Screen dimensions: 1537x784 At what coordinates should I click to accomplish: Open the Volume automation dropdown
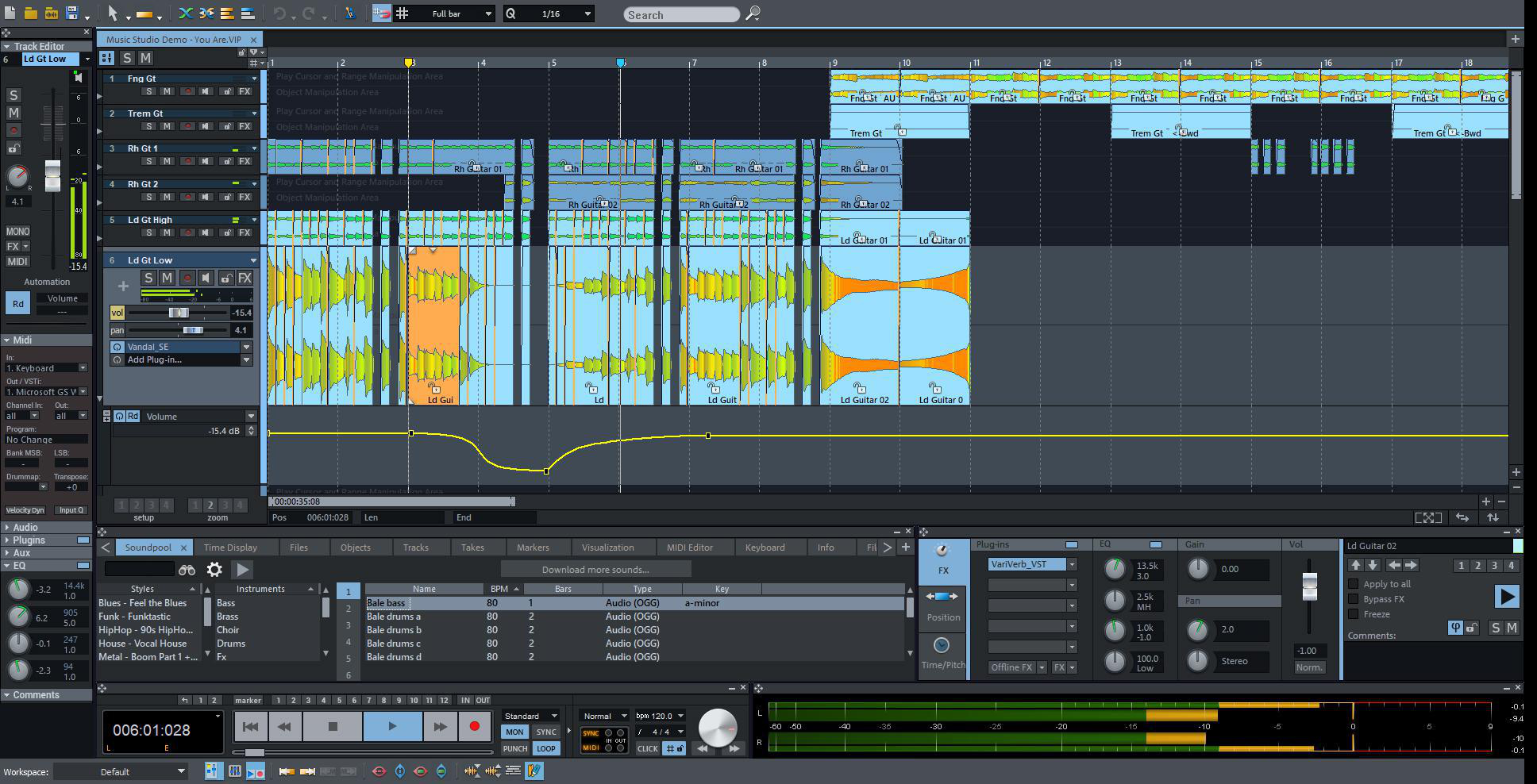tap(251, 416)
